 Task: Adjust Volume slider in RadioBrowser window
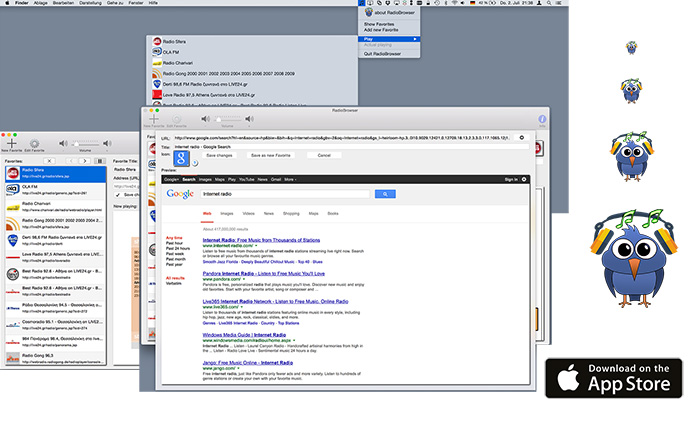[x=227, y=120]
